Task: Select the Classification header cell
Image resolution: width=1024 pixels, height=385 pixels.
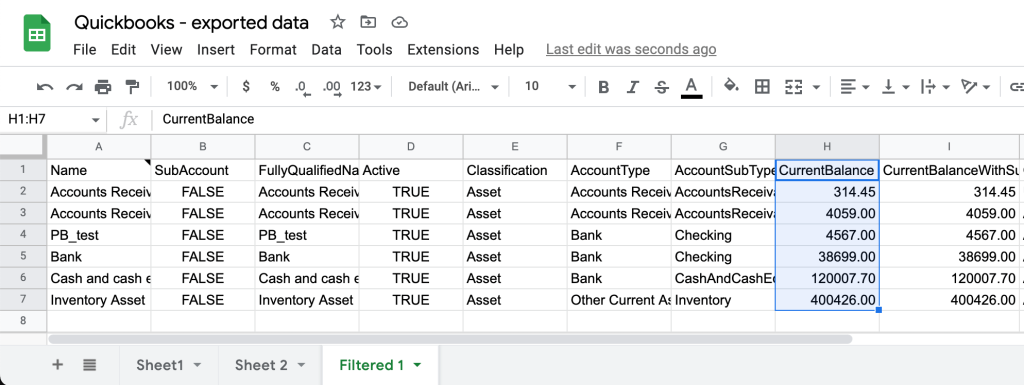Action: 515,170
